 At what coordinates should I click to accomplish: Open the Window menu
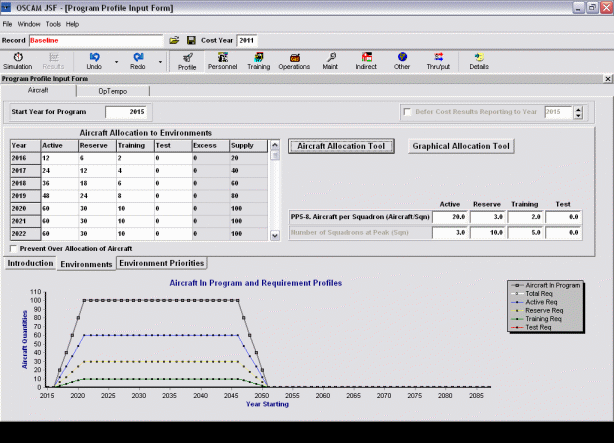click(29, 24)
